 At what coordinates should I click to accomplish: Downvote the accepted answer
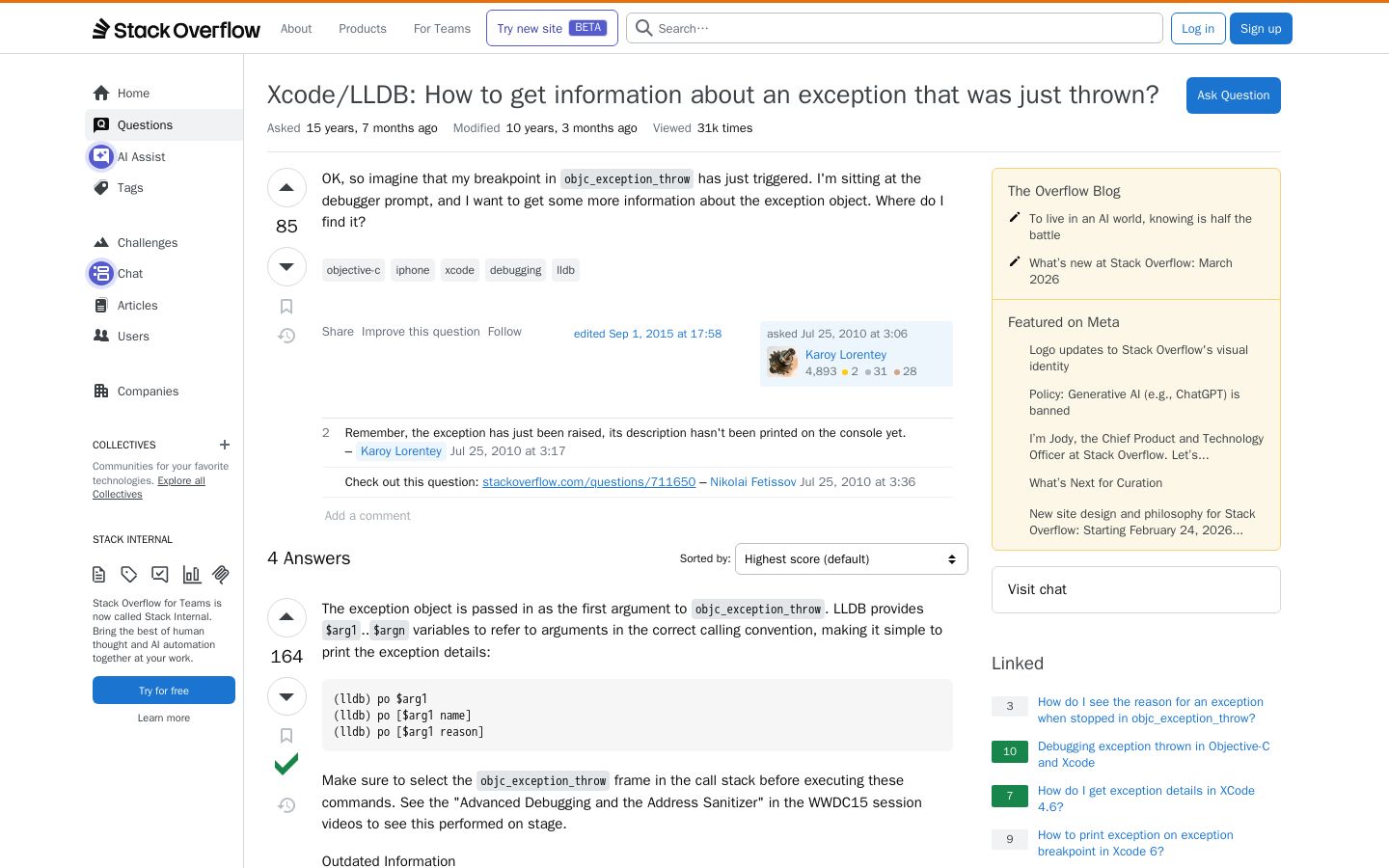tap(286, 696)
